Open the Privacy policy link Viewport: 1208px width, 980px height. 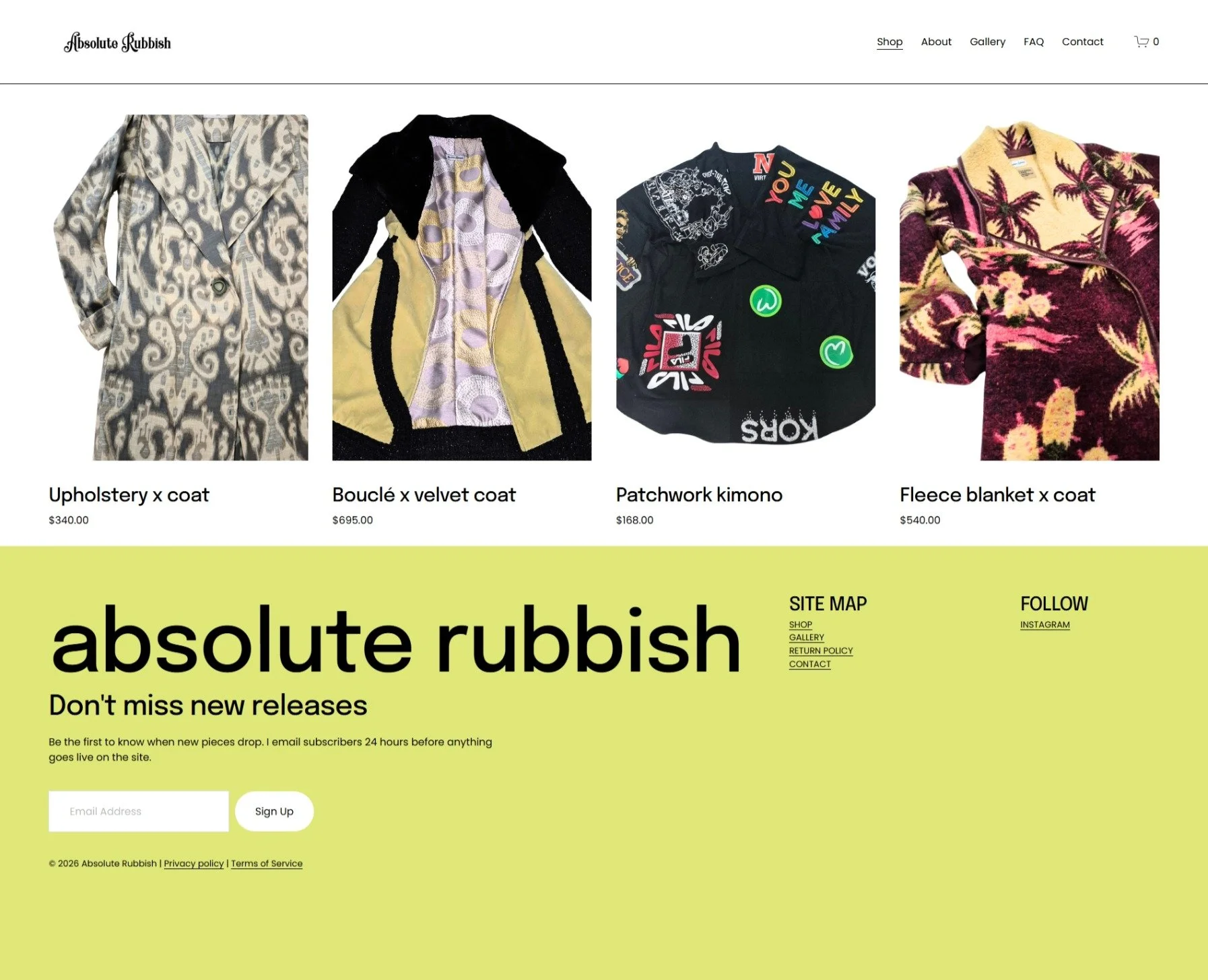[194, 863]
